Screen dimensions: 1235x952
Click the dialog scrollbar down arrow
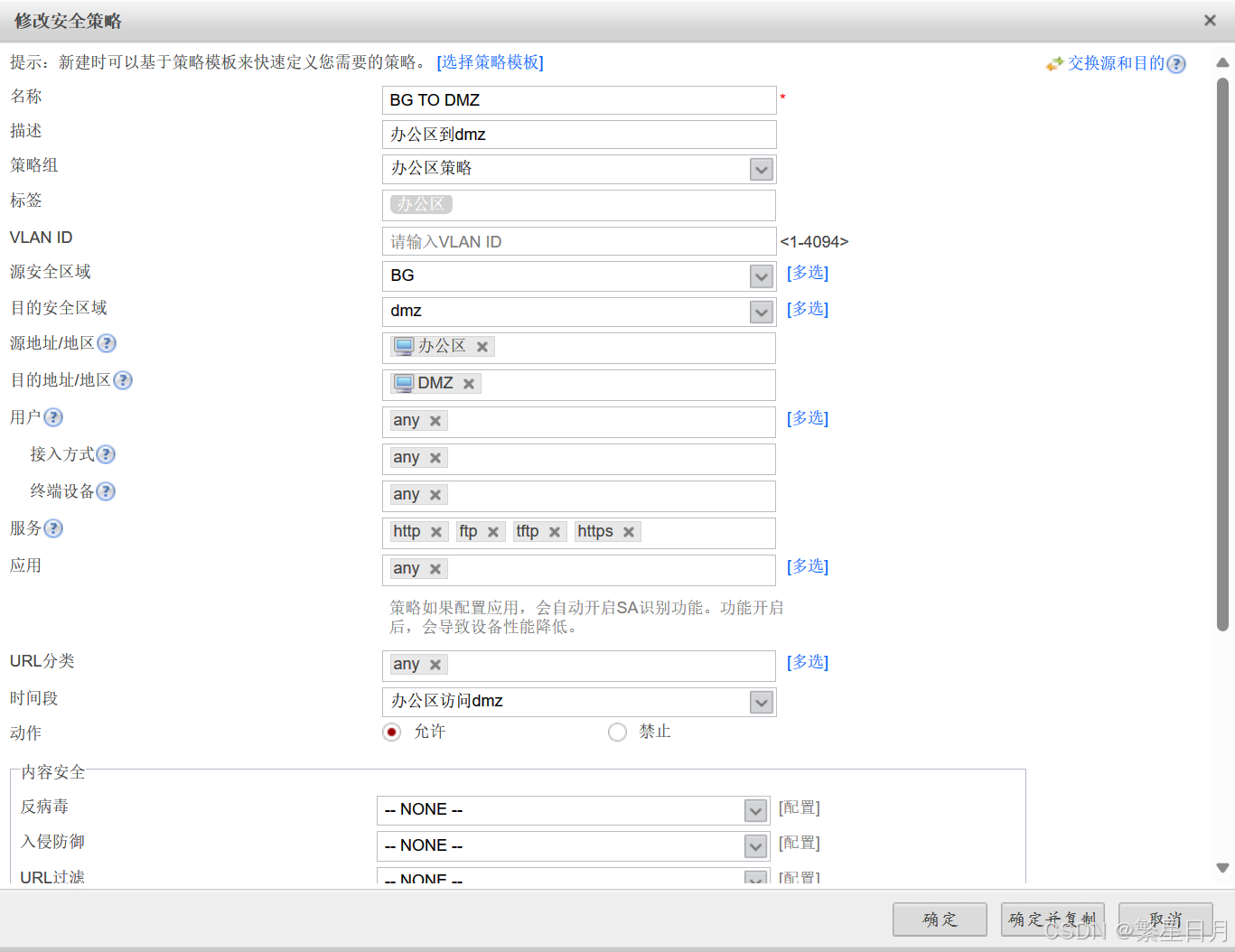tap(1222, 868)
